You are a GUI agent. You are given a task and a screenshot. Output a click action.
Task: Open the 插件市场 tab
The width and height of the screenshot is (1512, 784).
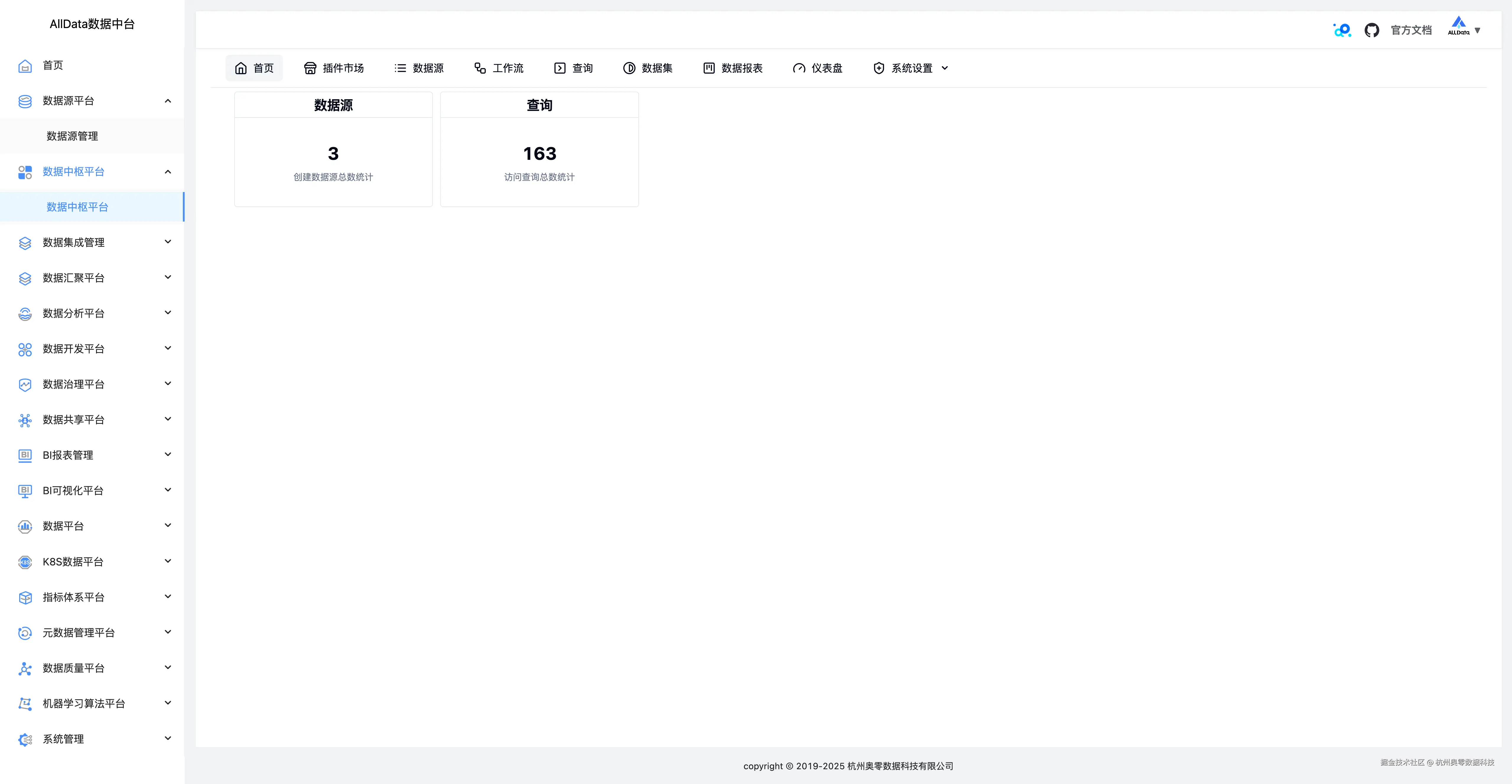(334, 68)
